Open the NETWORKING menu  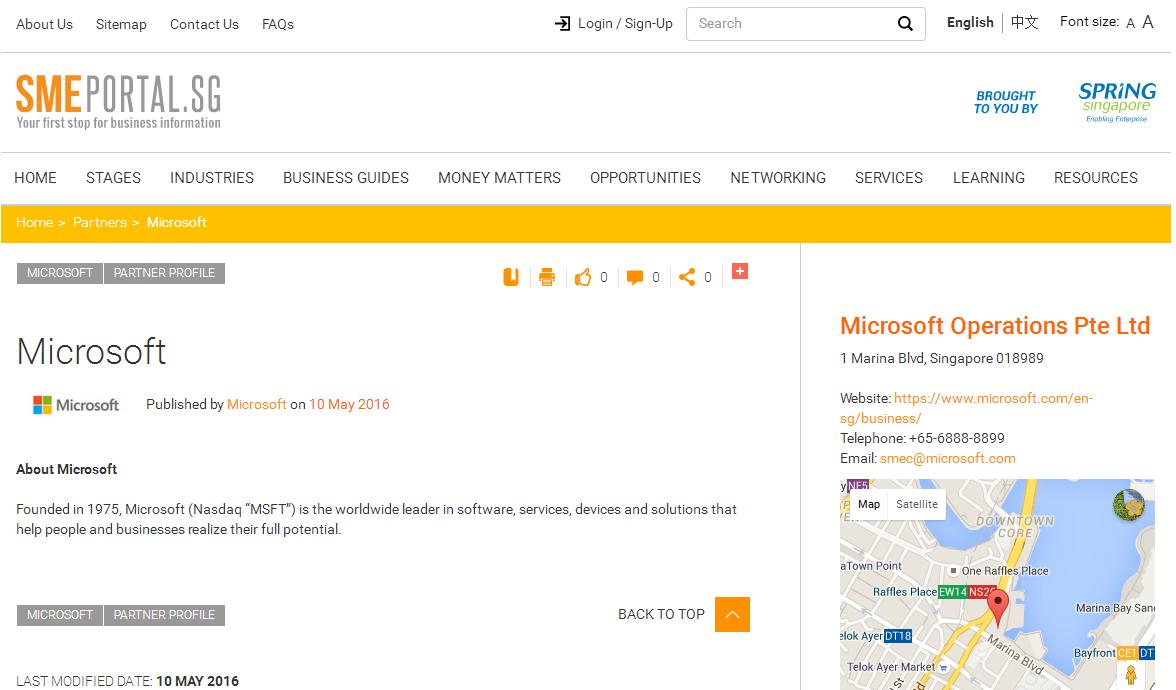(x=778, y=178)
